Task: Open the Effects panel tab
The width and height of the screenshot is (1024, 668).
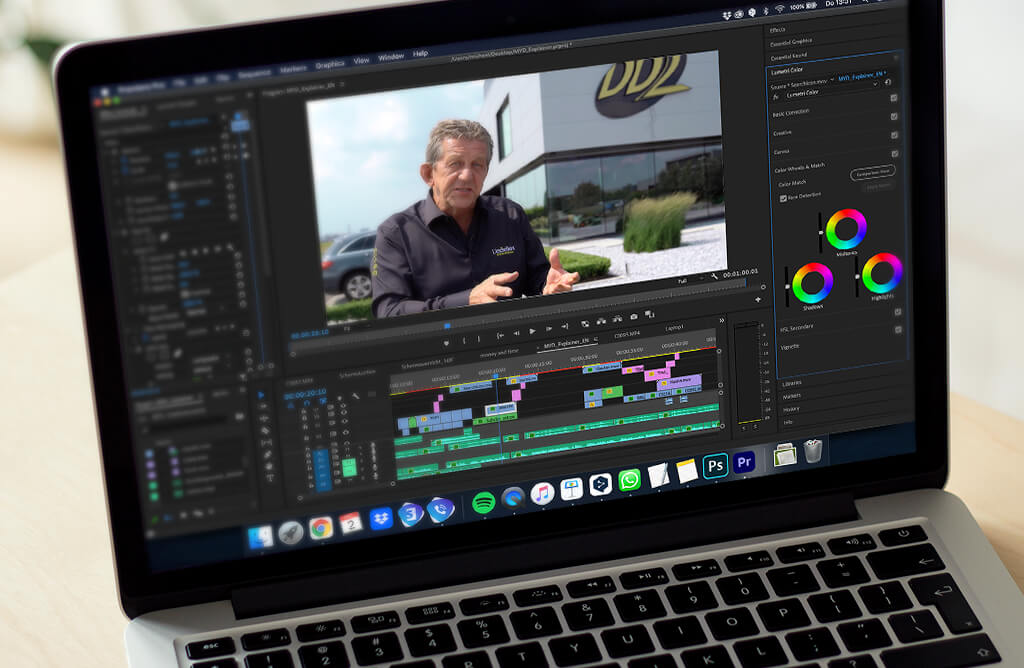Action: 777,30
